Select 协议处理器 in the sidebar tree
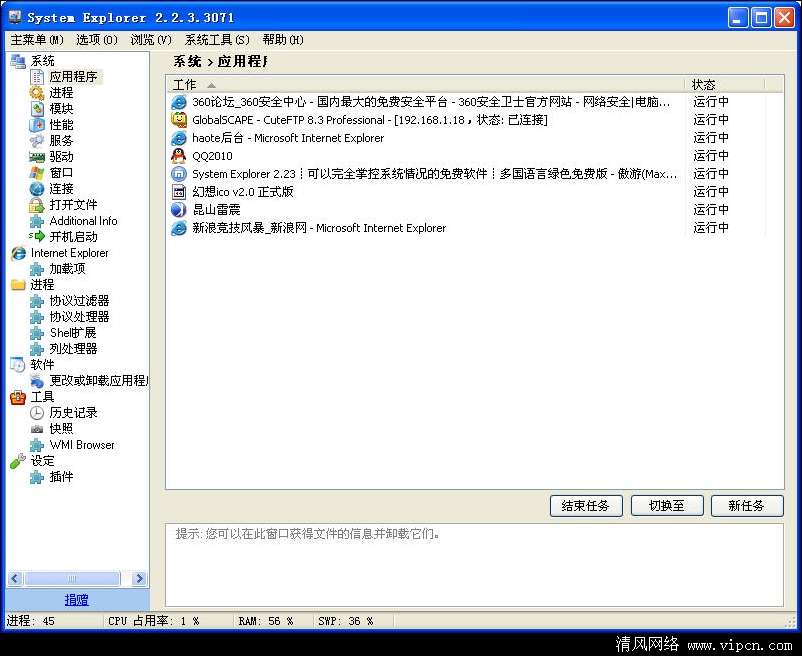Viewport: 802px width, 656px height. (79, 316)
